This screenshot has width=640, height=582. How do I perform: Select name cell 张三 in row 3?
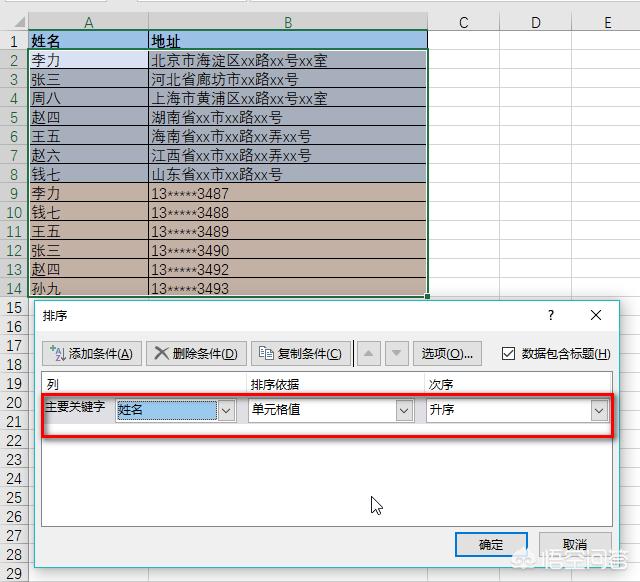[x=89, y=79]
